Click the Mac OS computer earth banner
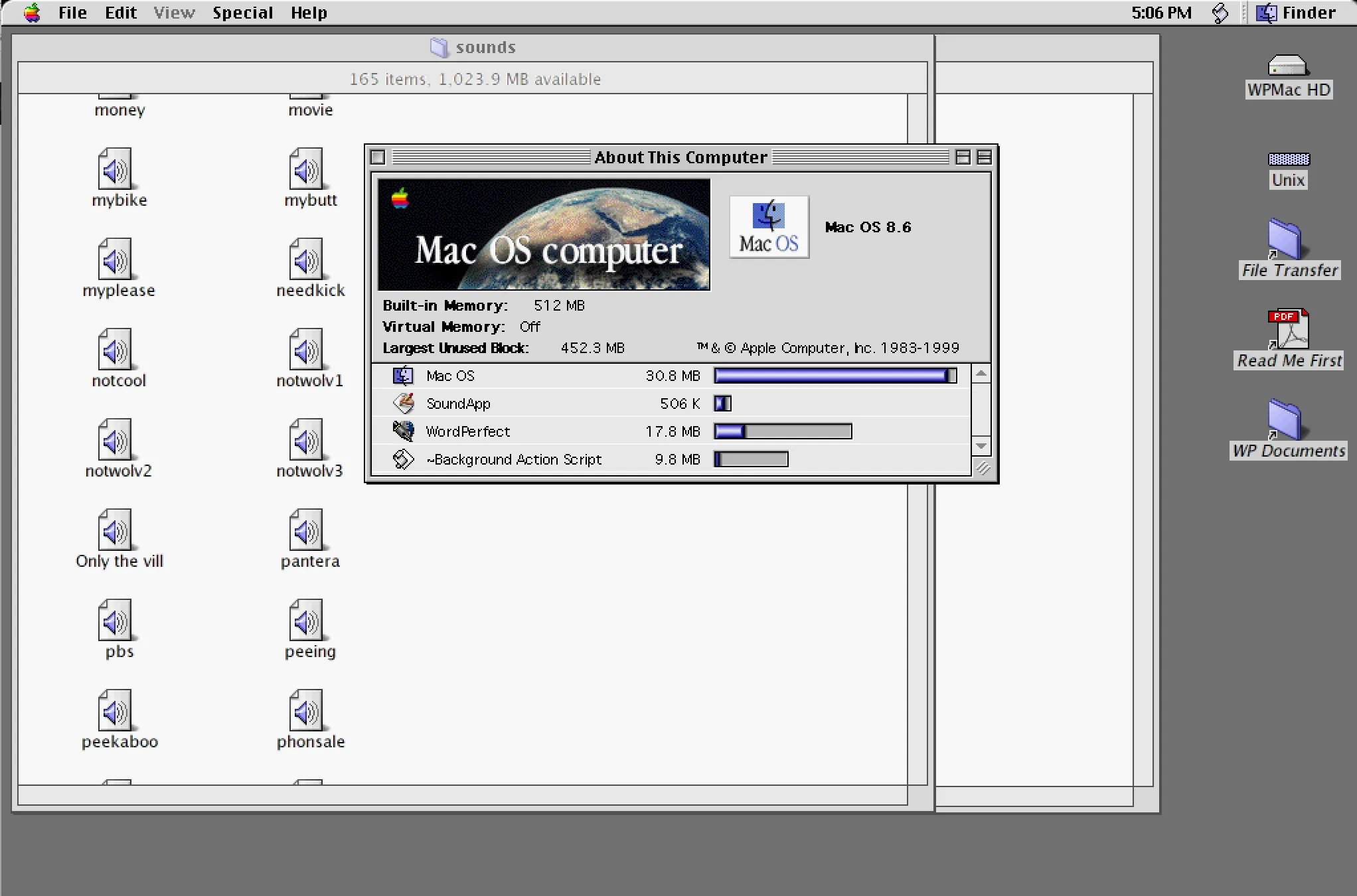Screen dimensions: 1357x896 point(544,234)
